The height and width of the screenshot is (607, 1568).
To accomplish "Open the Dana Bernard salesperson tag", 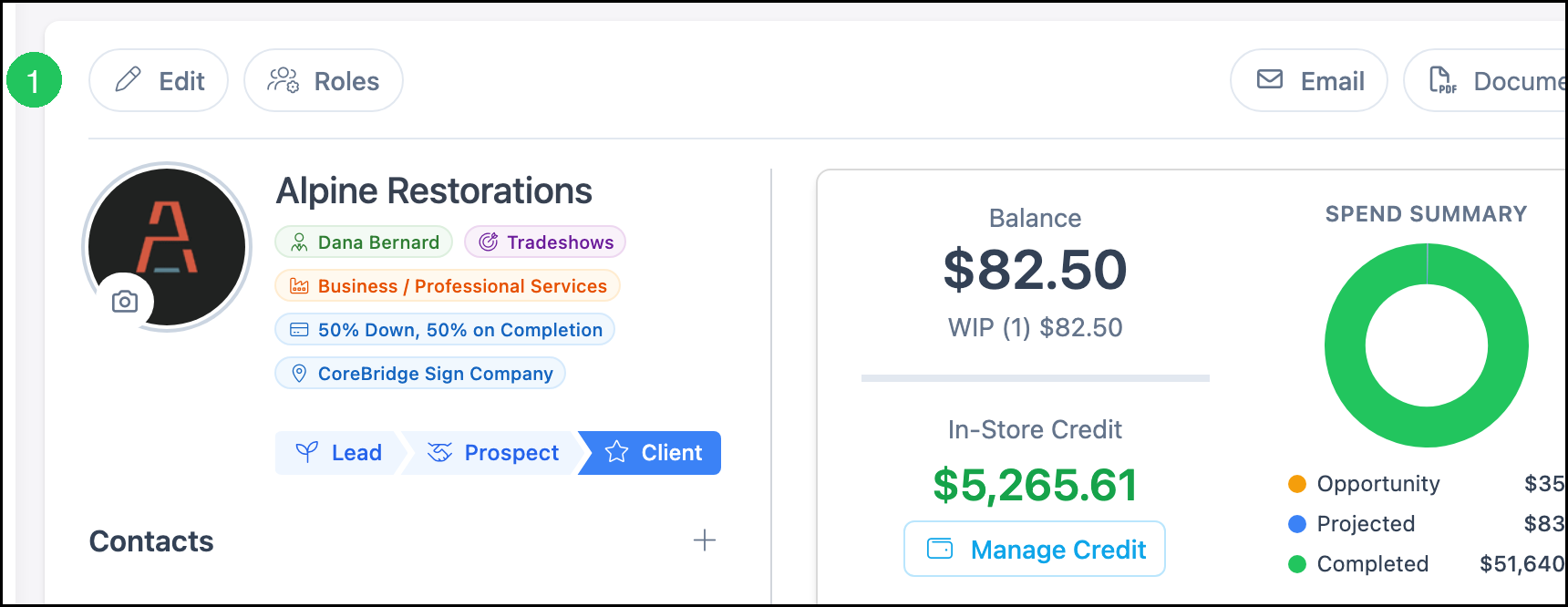I will click(364, 242).
